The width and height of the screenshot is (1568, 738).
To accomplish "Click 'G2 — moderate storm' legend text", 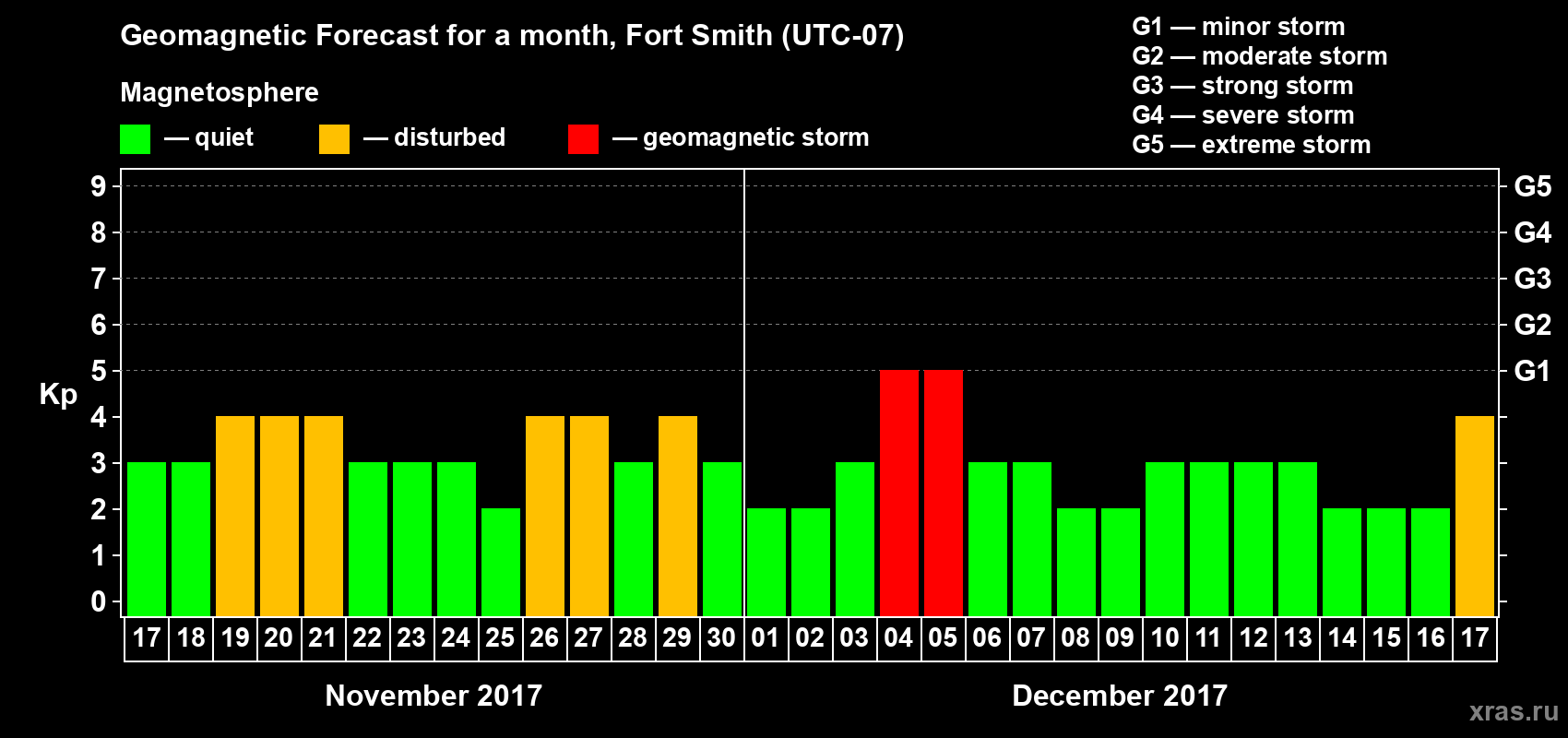I will pos(1260,56).
